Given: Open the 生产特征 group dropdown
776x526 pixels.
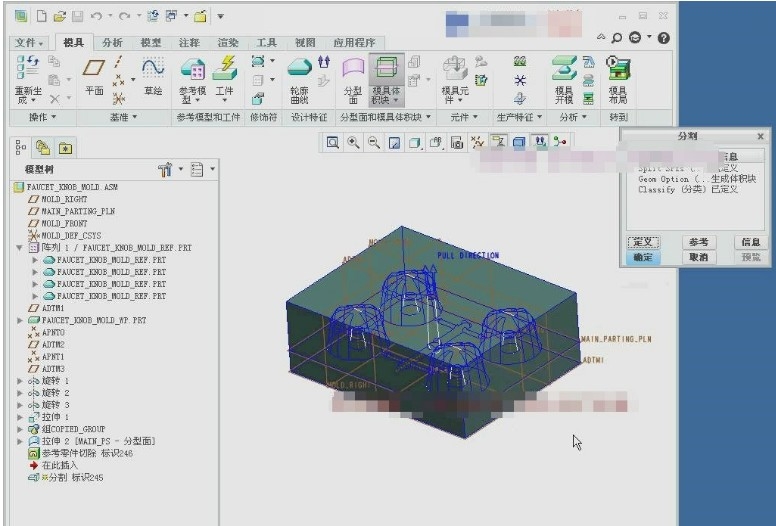Looking at the screenshot, I should coord(519,117).
